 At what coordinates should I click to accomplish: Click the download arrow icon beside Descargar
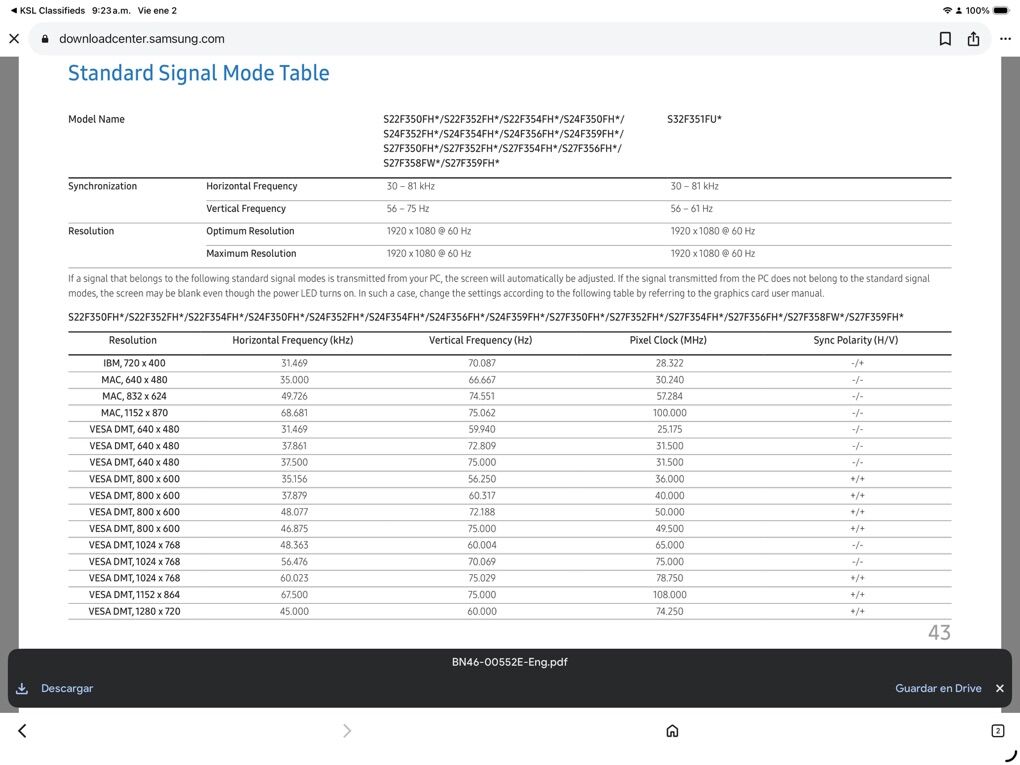pyautogui.click(x=22, y=688)
